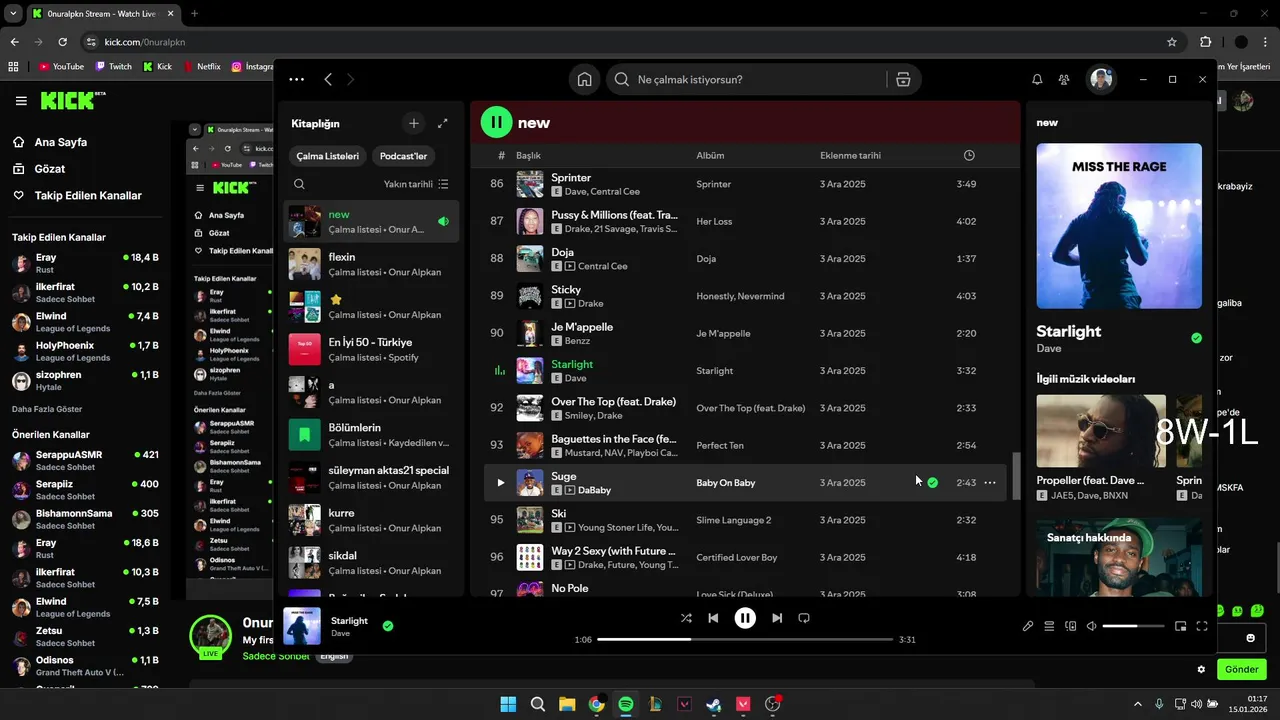1280x720 pixels.
Task: Click the Slime Language 2 album
Action: click(x=733, y=520)
